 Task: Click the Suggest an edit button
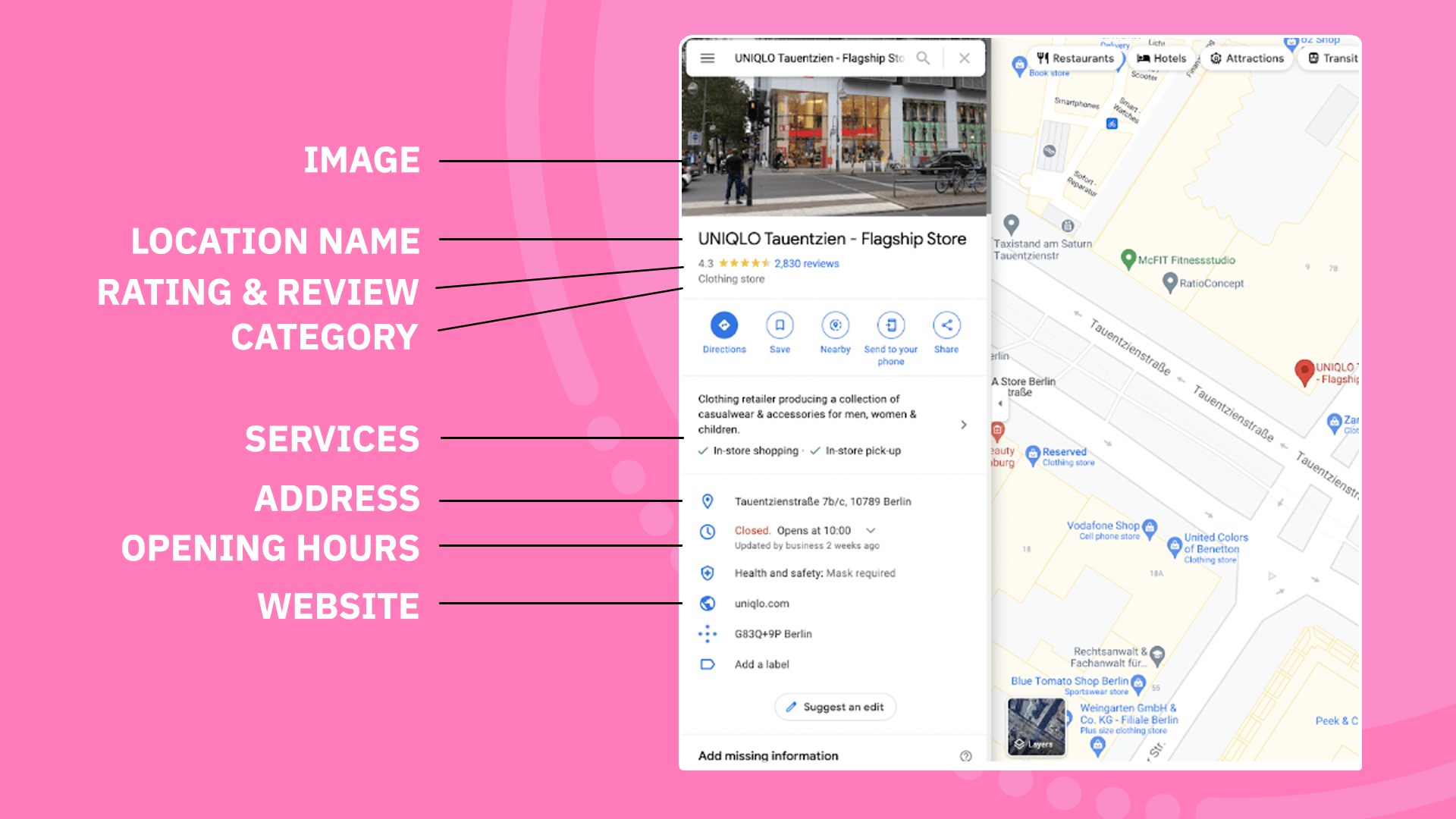(x=835, y=707)
